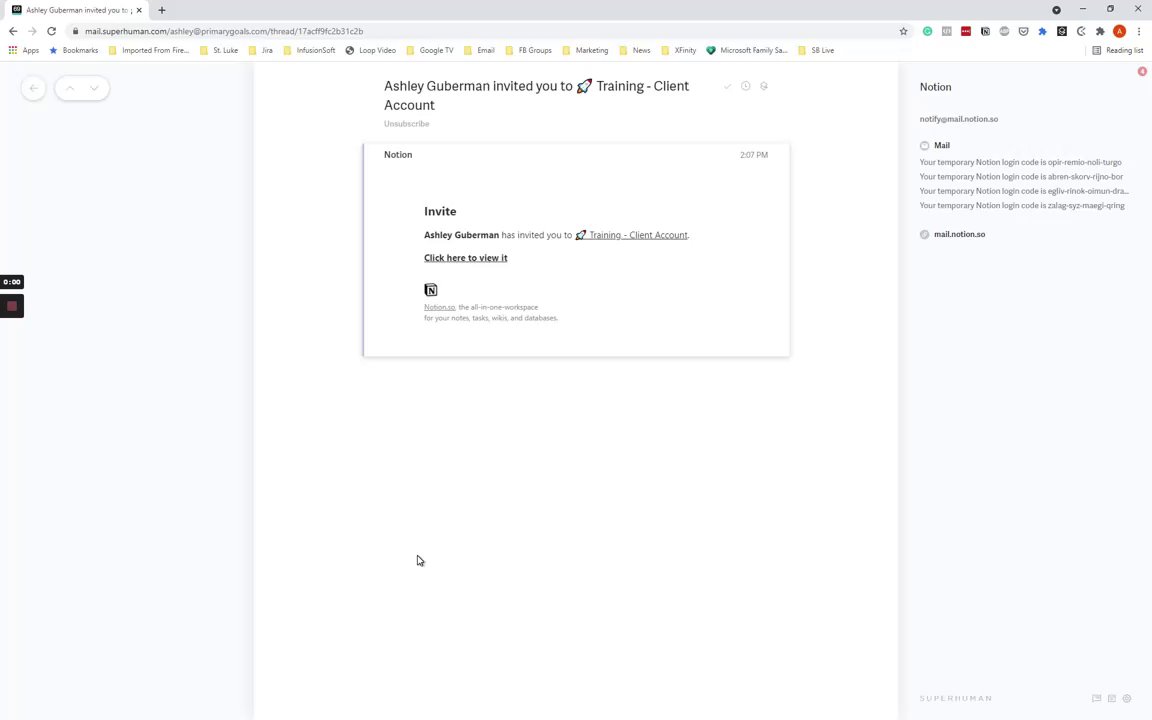Image resolution: width=1152 pixels, height=720 pixels.
Task: Open the Reading list panel
Action: (1117, 51)
